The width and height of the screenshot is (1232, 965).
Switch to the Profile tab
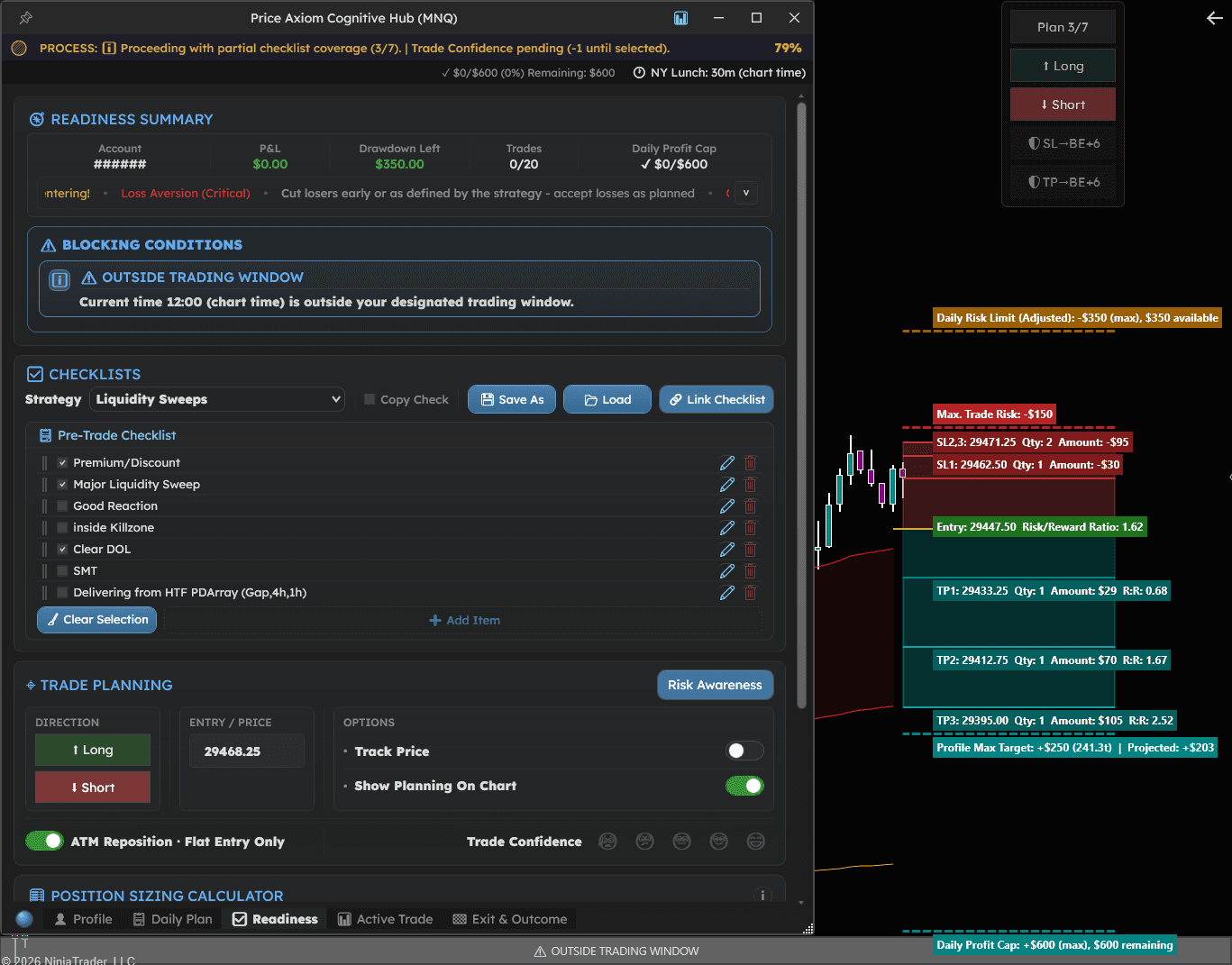[83, 919]
